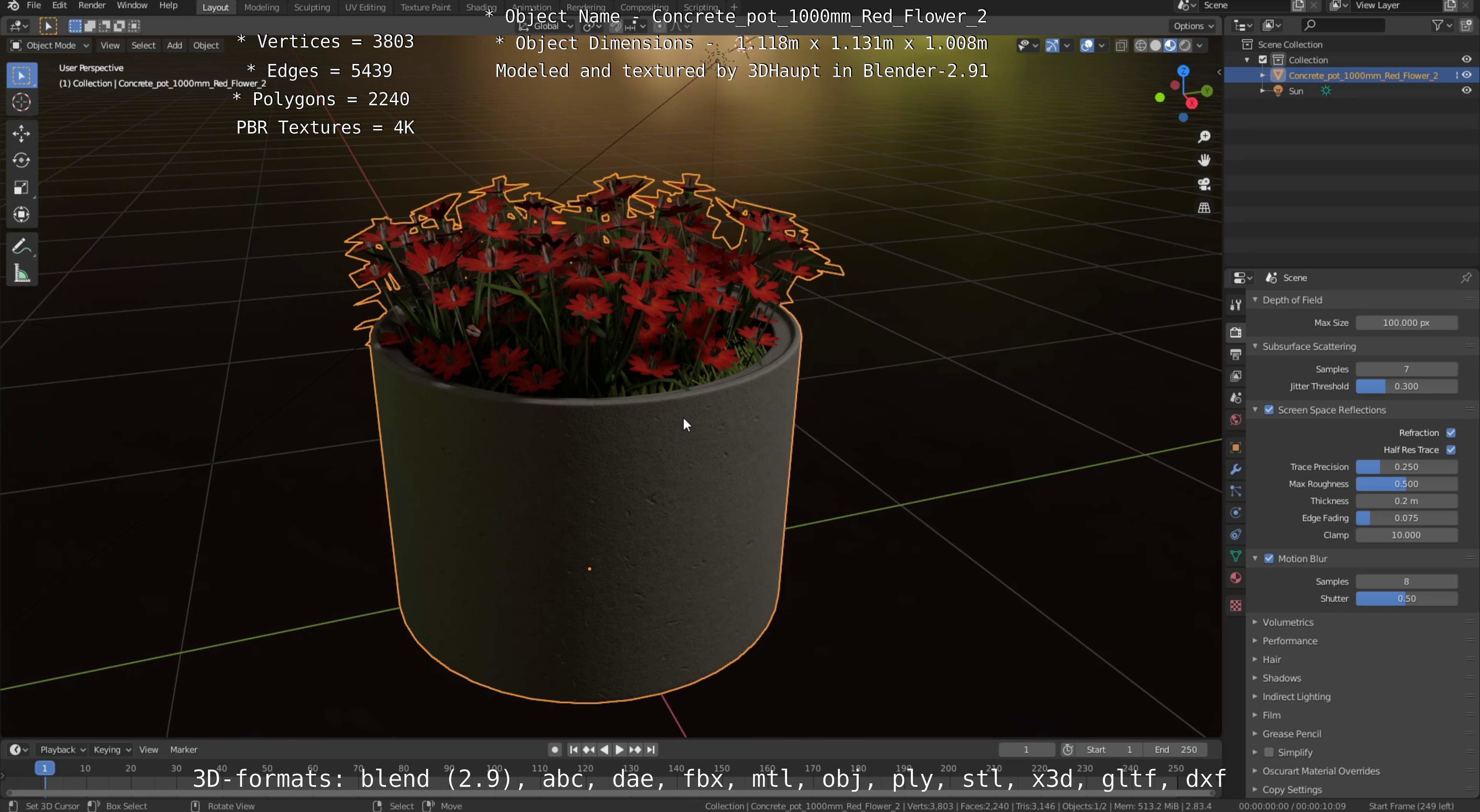Screen dimensions: 1480x812
Task: Open the Texture properties tab
Action: pos(1235,605)
